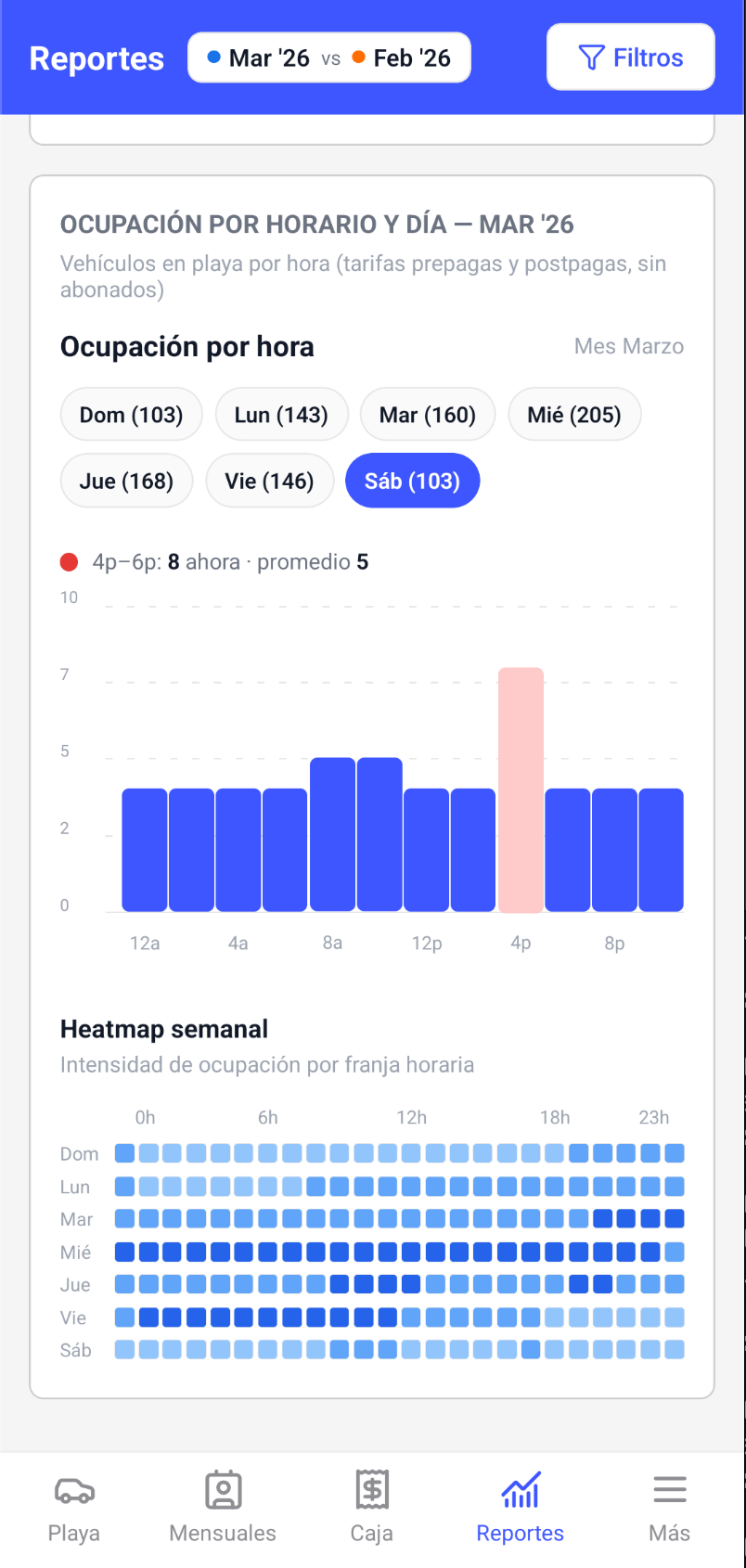Open Mensuales badge icon in bottom nav
Image resolution: width=746 pixels, height=1568 pixels.
point(223,1491)
